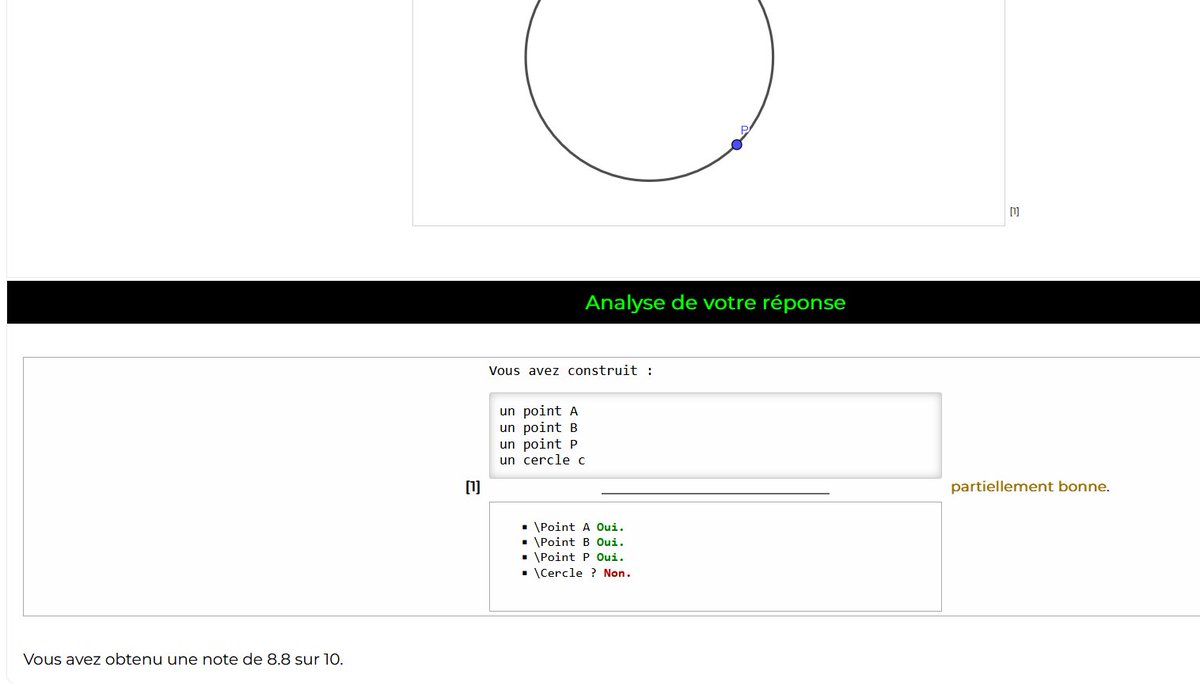Click the 'Analyse de votre réponse' header

point(715,302)
